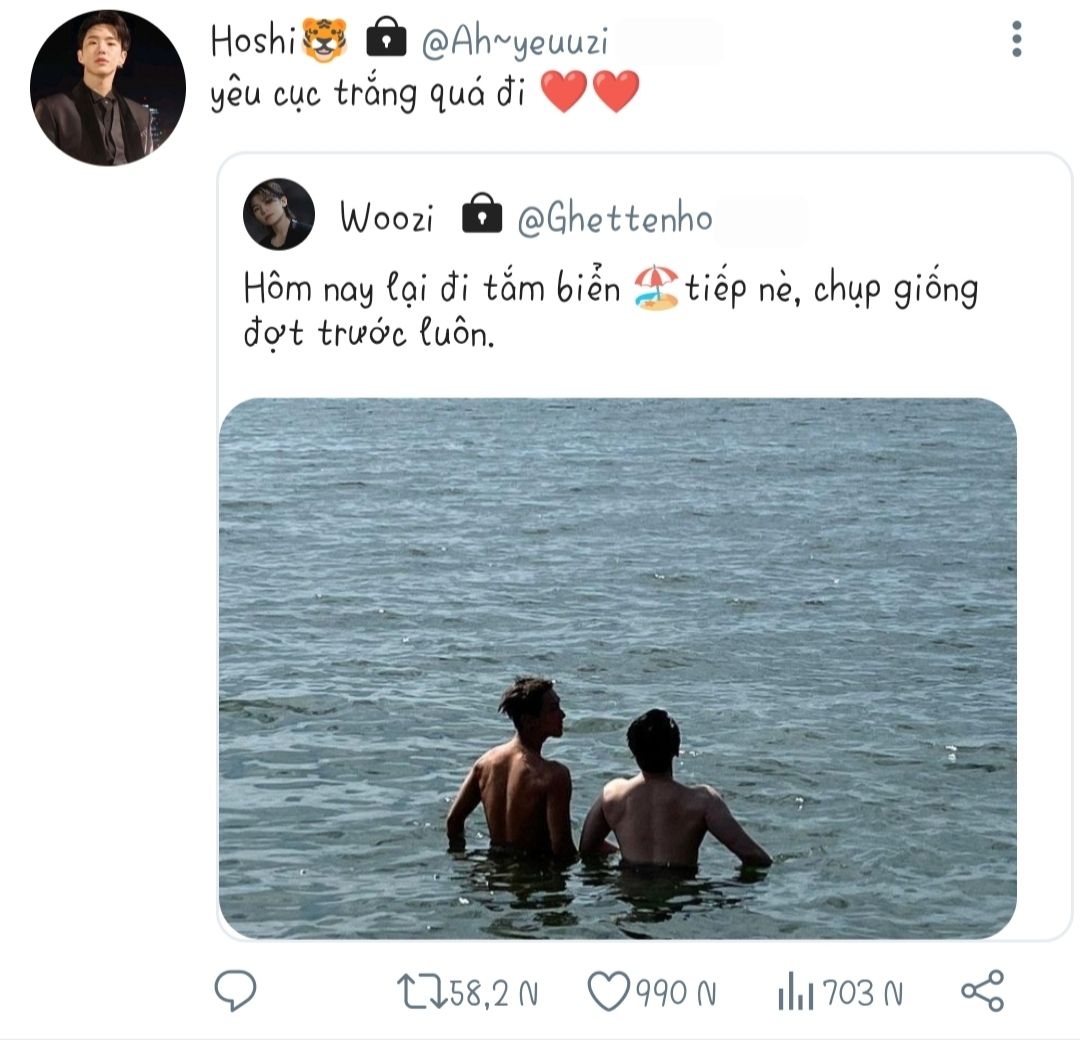Click the lock icon next to Hoshi
Viewport: 1080px width, 1040px height.
tap(386, 40)
